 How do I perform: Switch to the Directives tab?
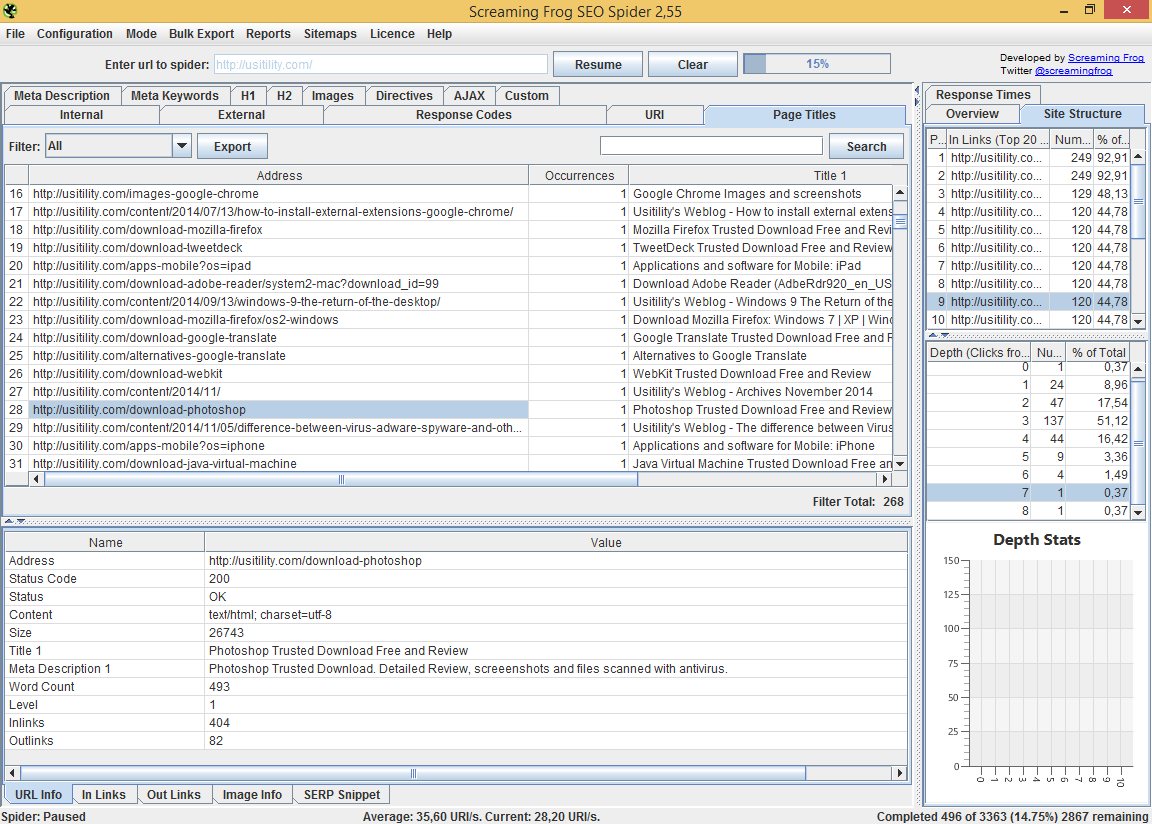tap(404, 95)
